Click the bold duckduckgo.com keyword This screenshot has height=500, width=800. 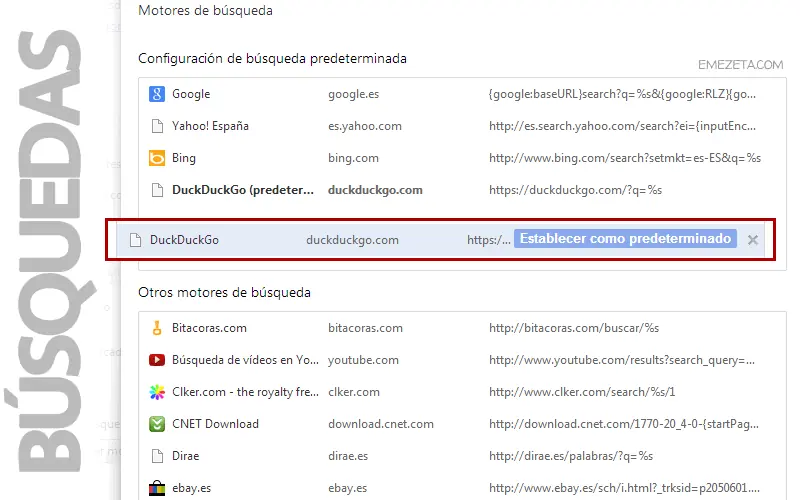tap(375, 190)
